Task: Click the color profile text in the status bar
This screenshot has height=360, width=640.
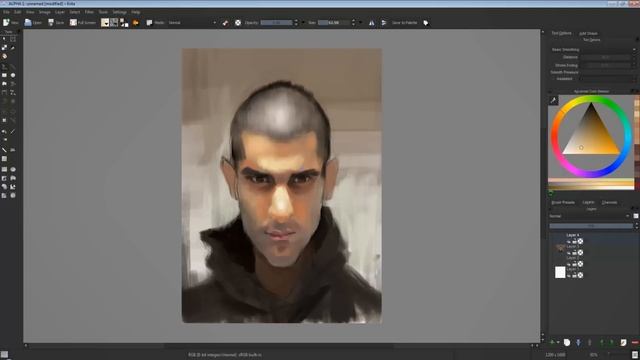Action: [x=225, y=355]
